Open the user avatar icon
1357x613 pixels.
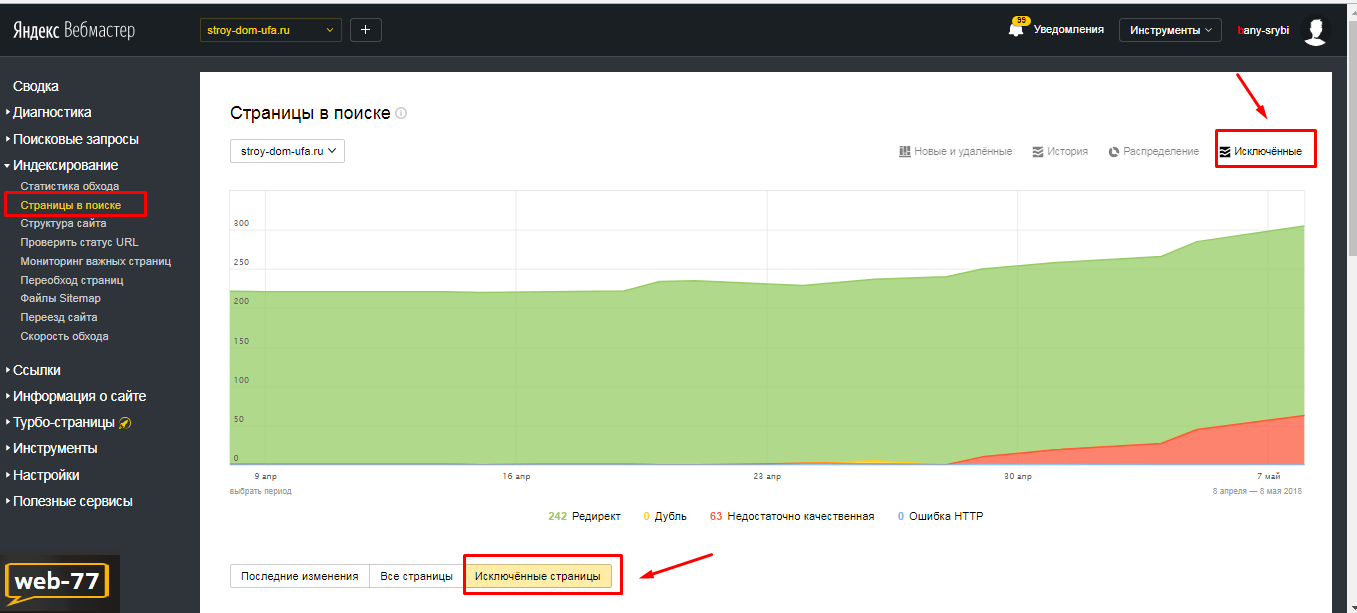(x=1316, y=30)
